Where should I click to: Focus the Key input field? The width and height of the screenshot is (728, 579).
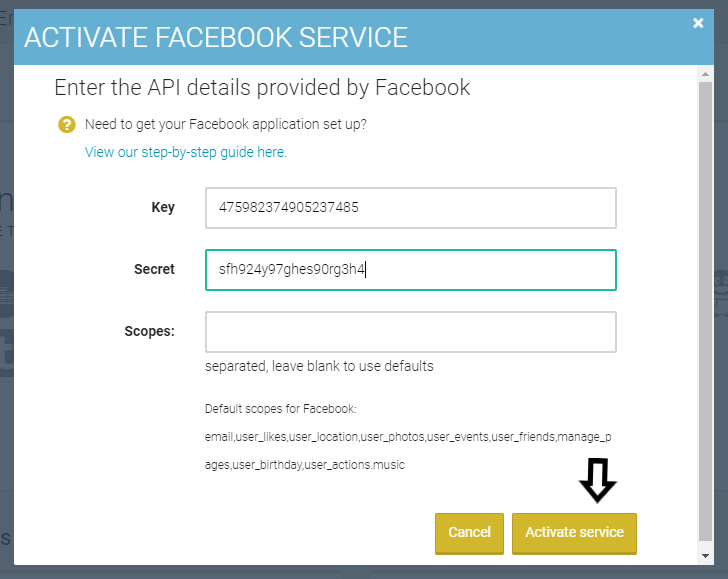coord(411,208)
